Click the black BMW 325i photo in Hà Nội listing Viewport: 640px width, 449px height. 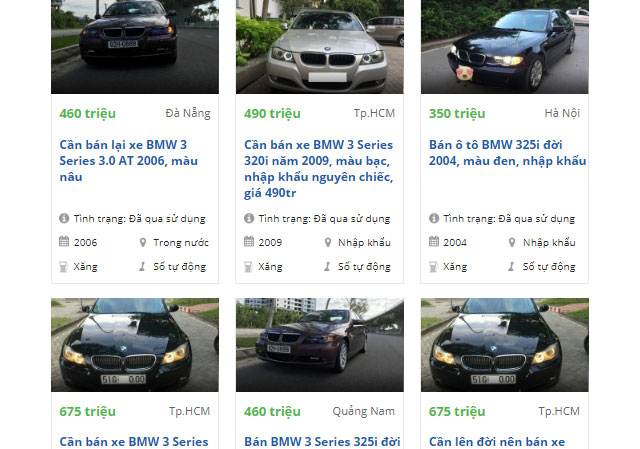(504, 47)
